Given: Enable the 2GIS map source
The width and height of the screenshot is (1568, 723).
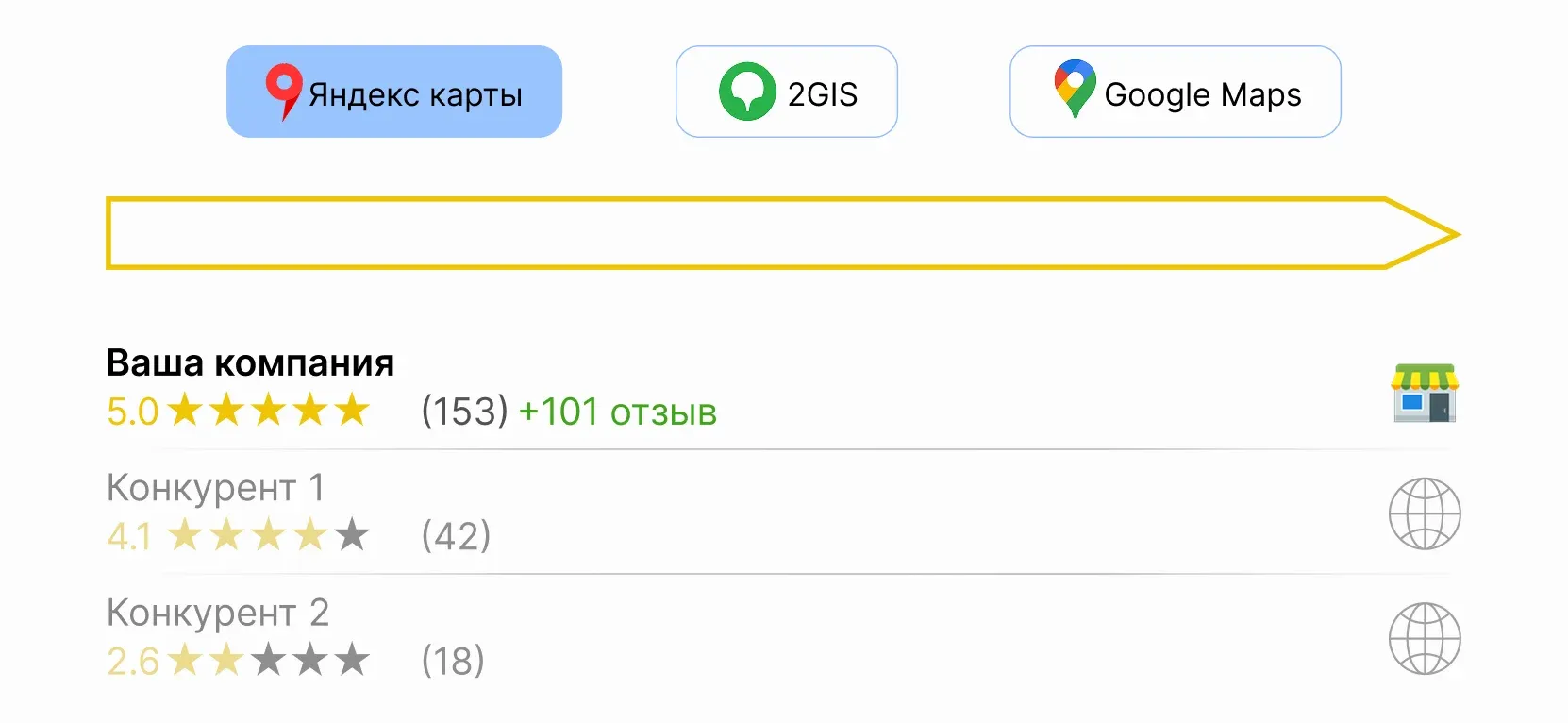Looking at the screenshot, I should click(x=786, y=91).
